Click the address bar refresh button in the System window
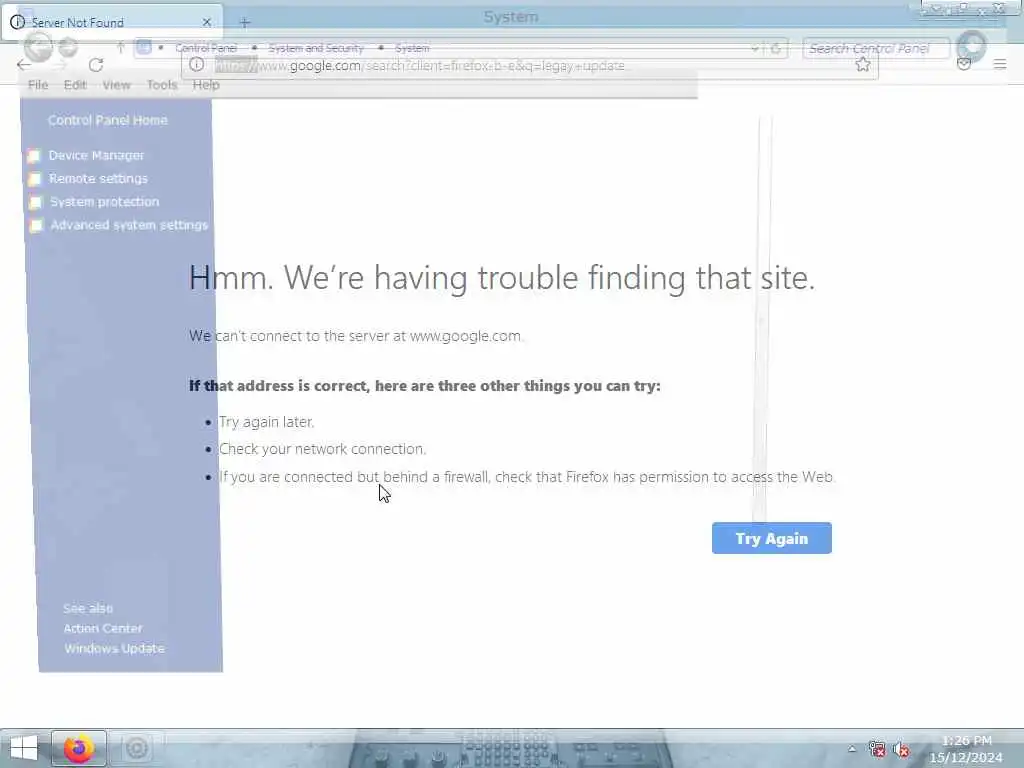This screenshot has height=768, width=1024. 776,48
